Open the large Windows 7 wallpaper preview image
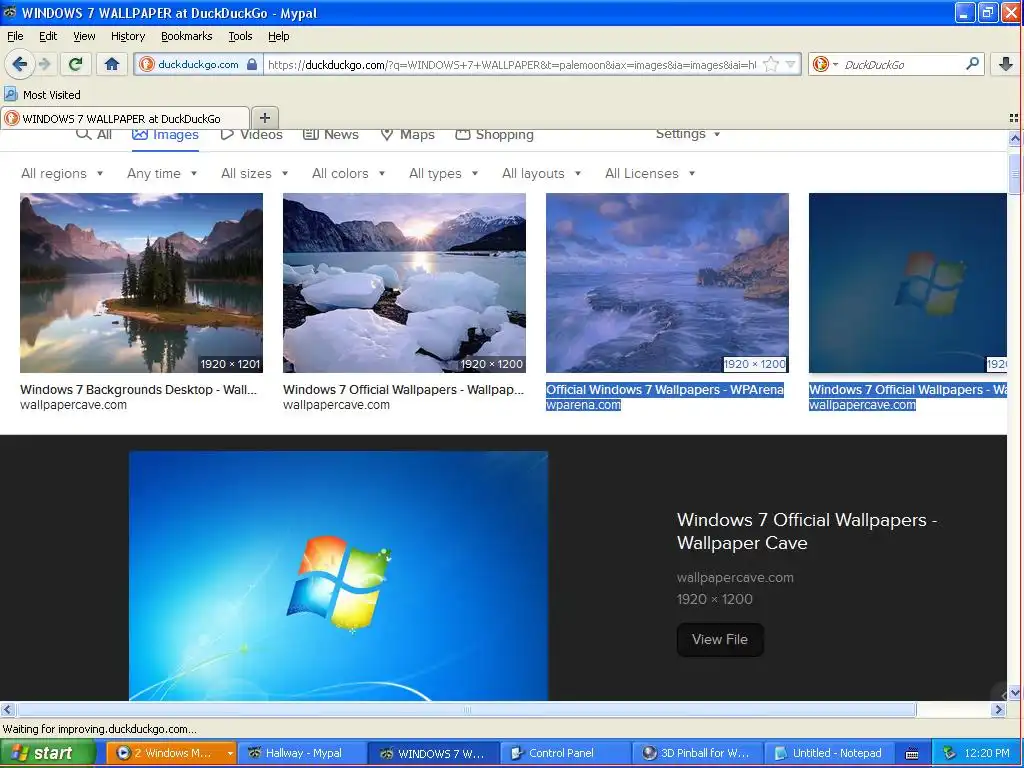1024x768 pixels. 338,576
